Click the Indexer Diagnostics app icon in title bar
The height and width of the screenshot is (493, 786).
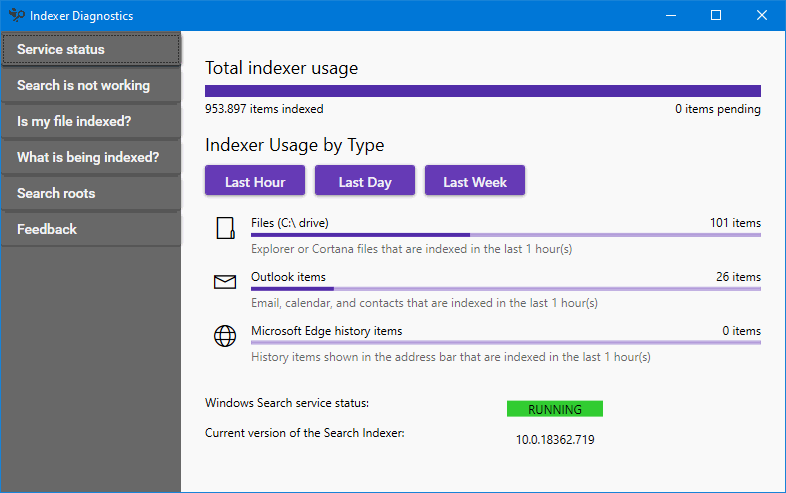pyautogui.click(x=17, y=15)
